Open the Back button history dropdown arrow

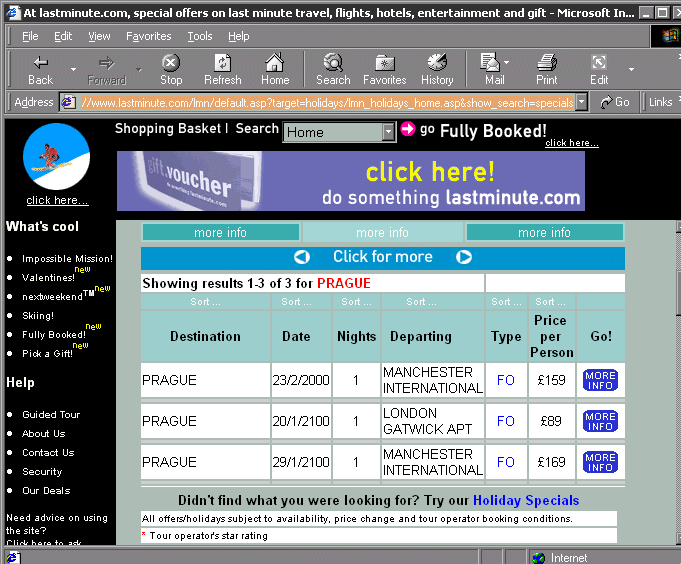[x=73, y=69]
